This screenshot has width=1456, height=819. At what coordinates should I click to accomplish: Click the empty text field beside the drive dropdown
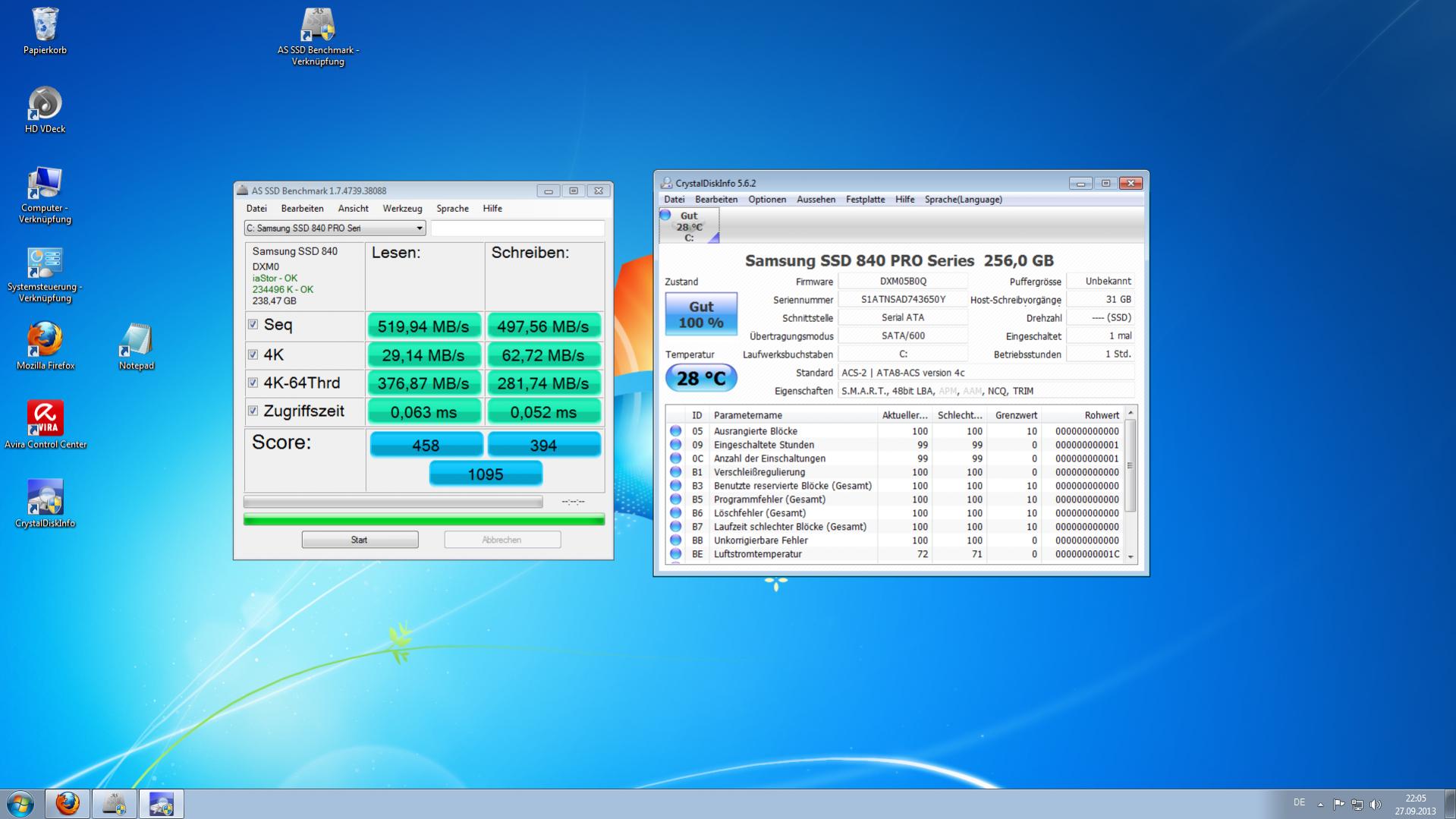pos(517,228)
